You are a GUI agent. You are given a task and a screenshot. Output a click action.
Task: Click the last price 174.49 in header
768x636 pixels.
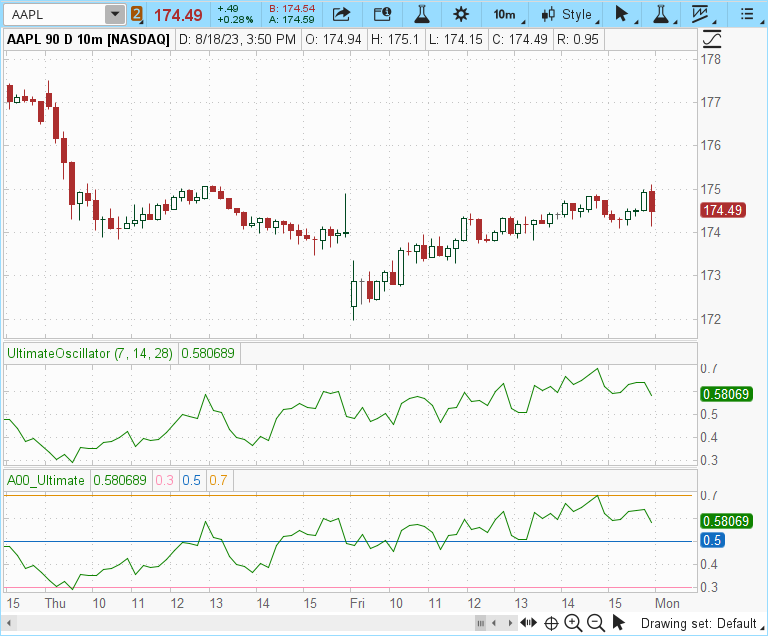[178, 15]
